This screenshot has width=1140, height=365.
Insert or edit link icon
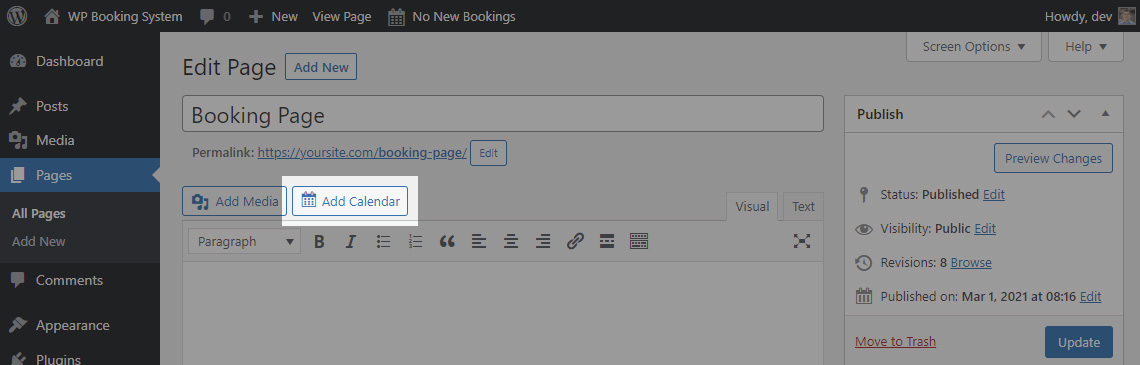tap(575, 241)
